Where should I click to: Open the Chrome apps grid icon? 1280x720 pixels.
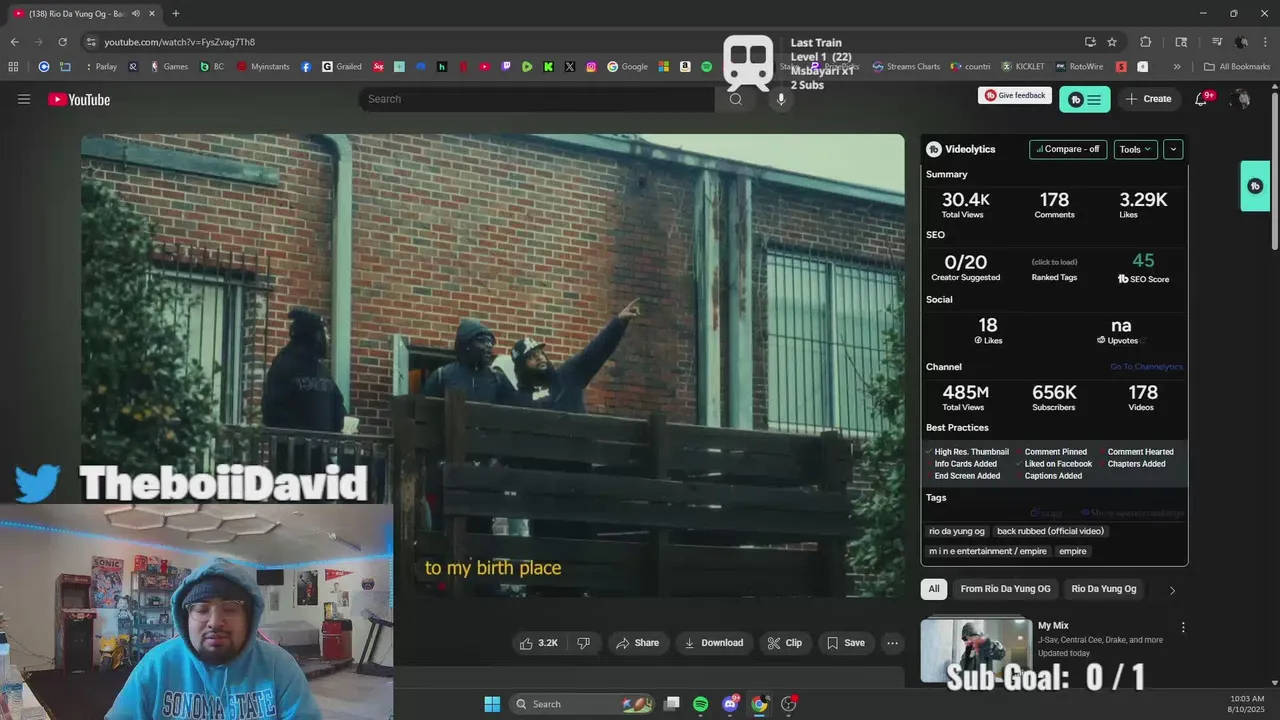(13, 67)
